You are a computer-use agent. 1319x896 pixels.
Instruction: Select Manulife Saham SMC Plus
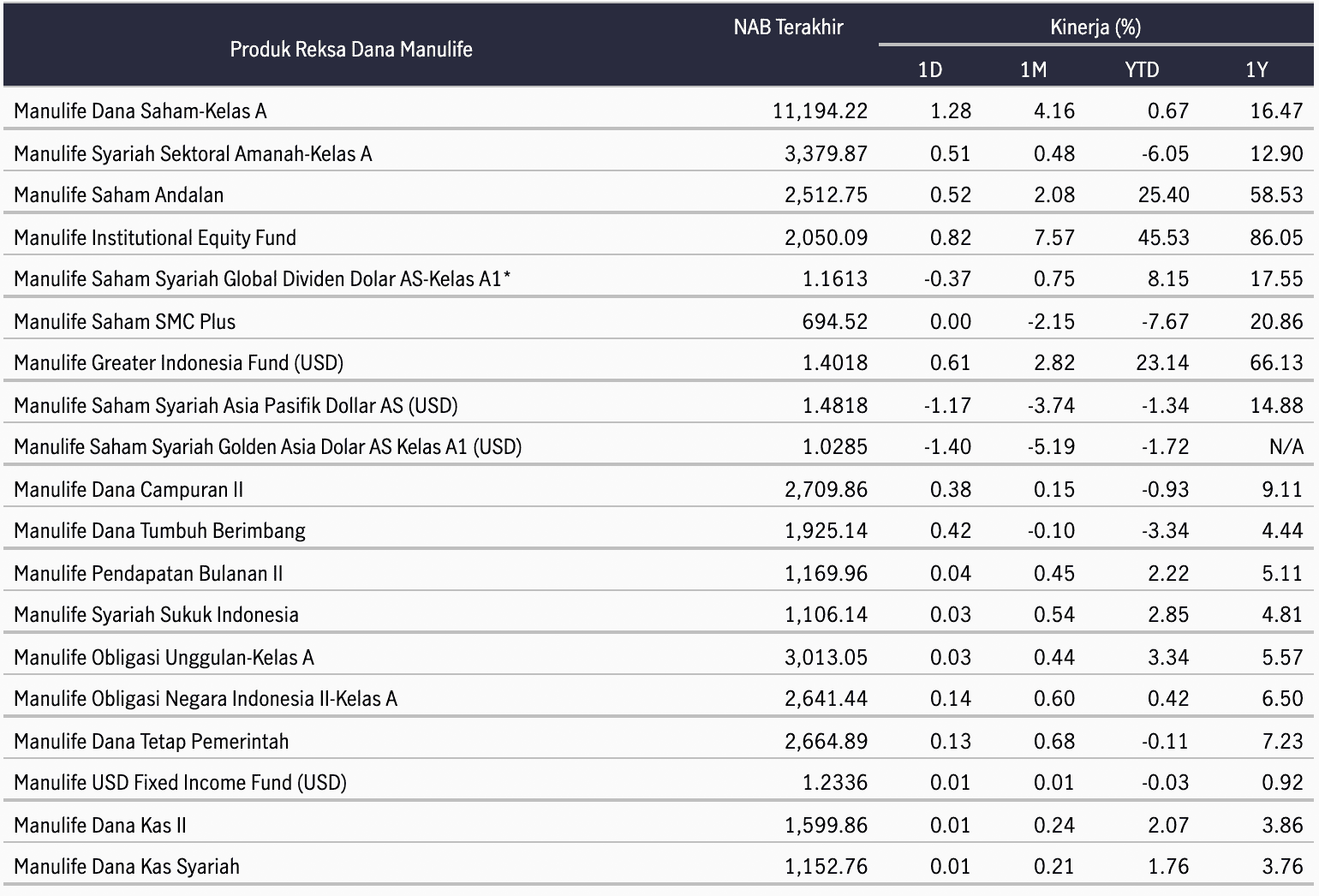tap(124, 322)
